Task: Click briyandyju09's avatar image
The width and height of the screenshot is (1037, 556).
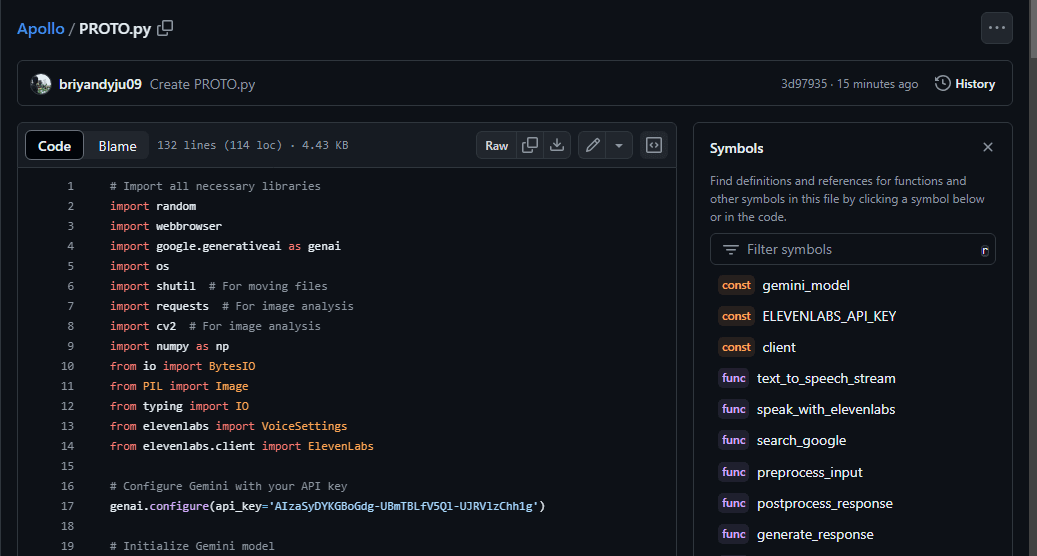Action: click(x=41, y=84)
